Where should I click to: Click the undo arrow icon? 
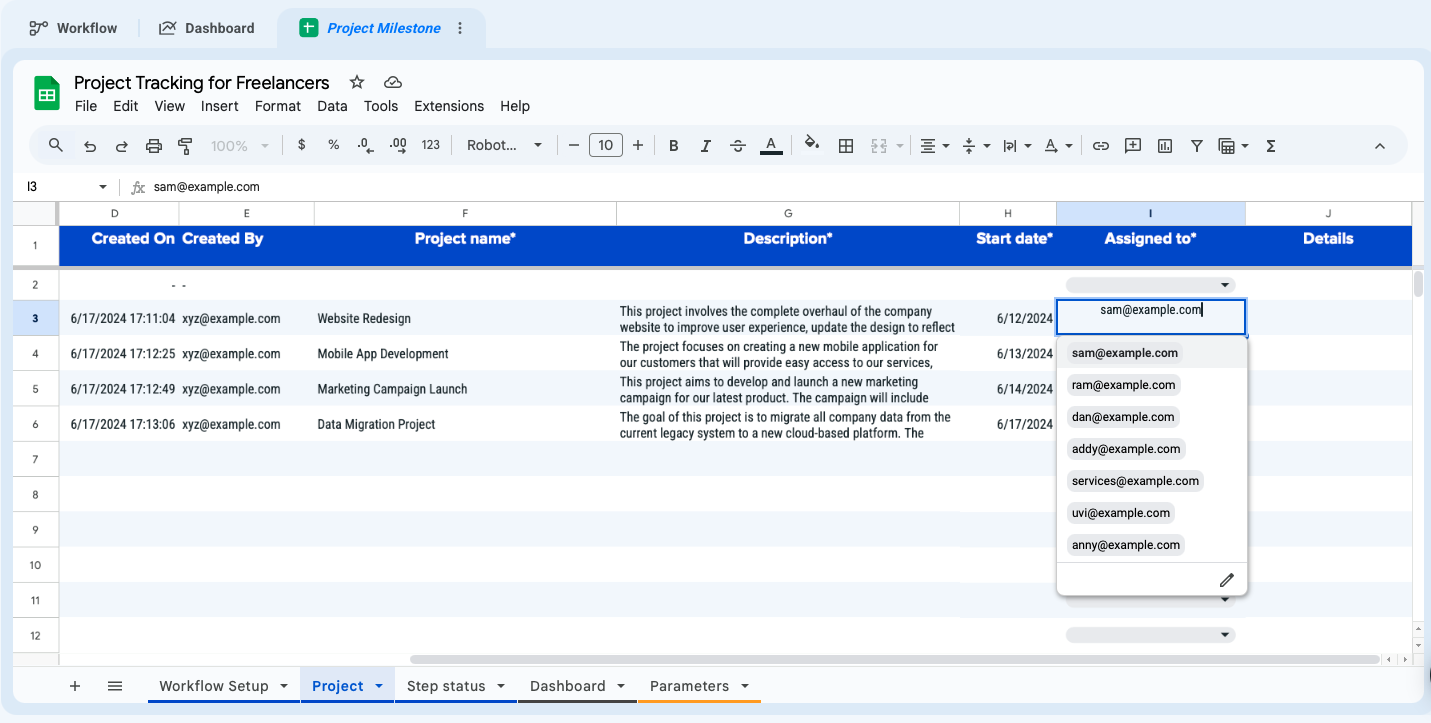90,146
